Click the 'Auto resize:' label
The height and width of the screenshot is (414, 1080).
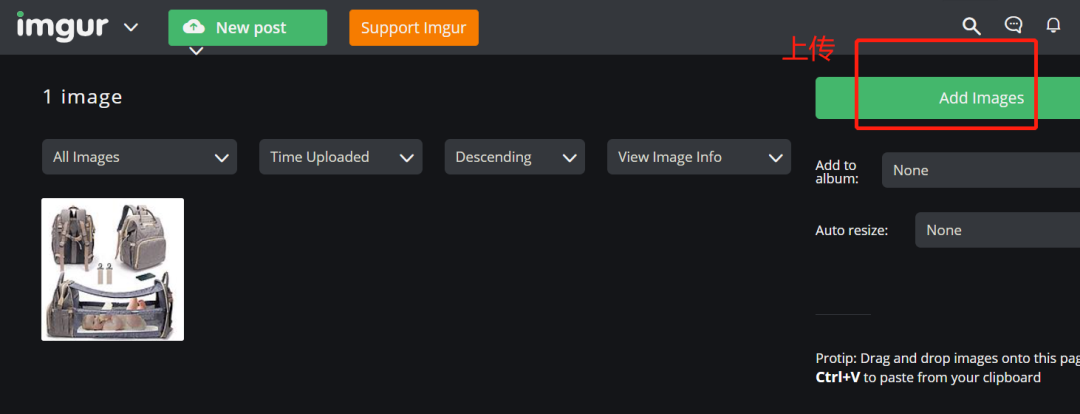[x=851, y=230]
